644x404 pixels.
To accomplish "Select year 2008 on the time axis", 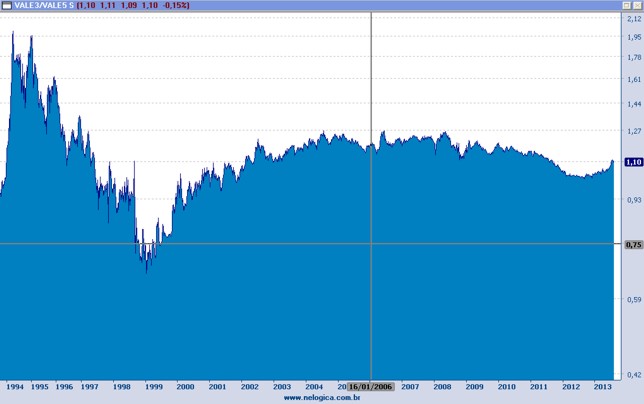I will click(442, 386).
